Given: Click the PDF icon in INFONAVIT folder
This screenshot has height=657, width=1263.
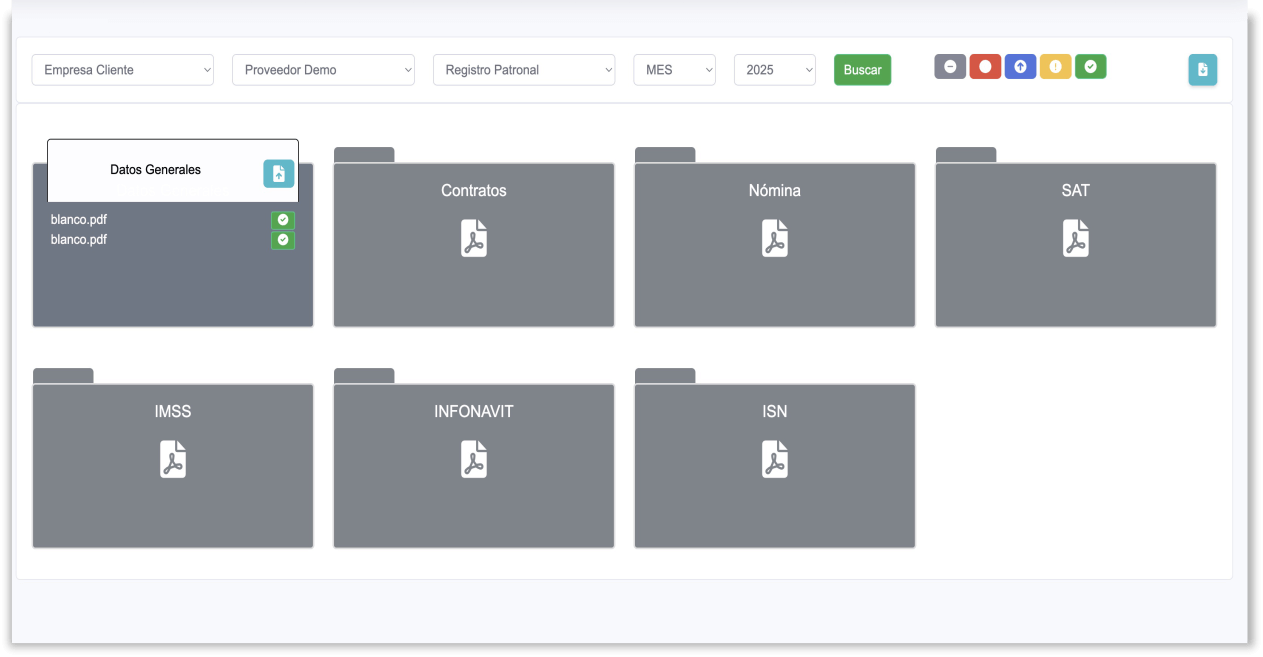Looking at the screenshot, I should 474,460.
